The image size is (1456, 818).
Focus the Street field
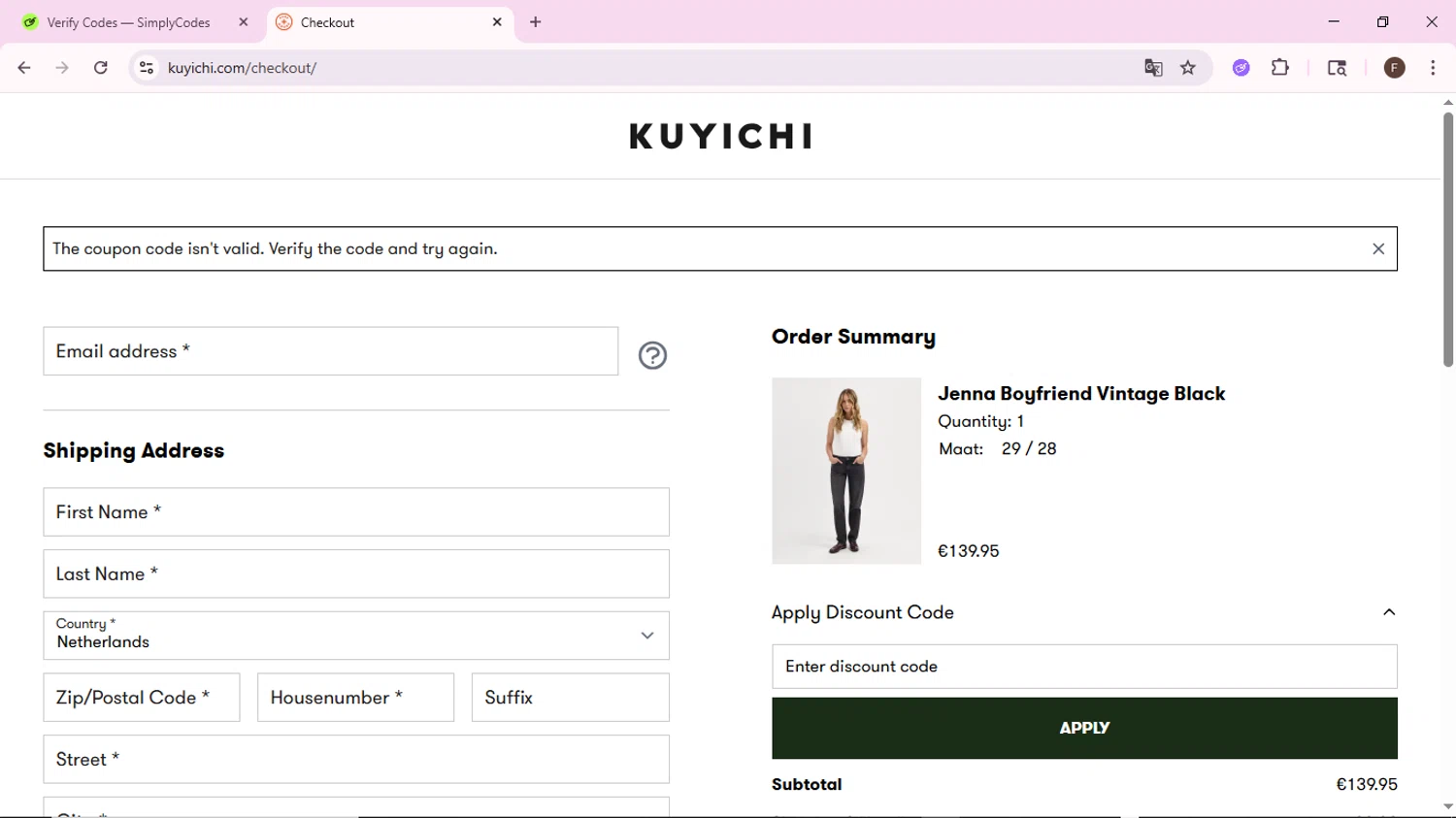(x=356, y=760)
